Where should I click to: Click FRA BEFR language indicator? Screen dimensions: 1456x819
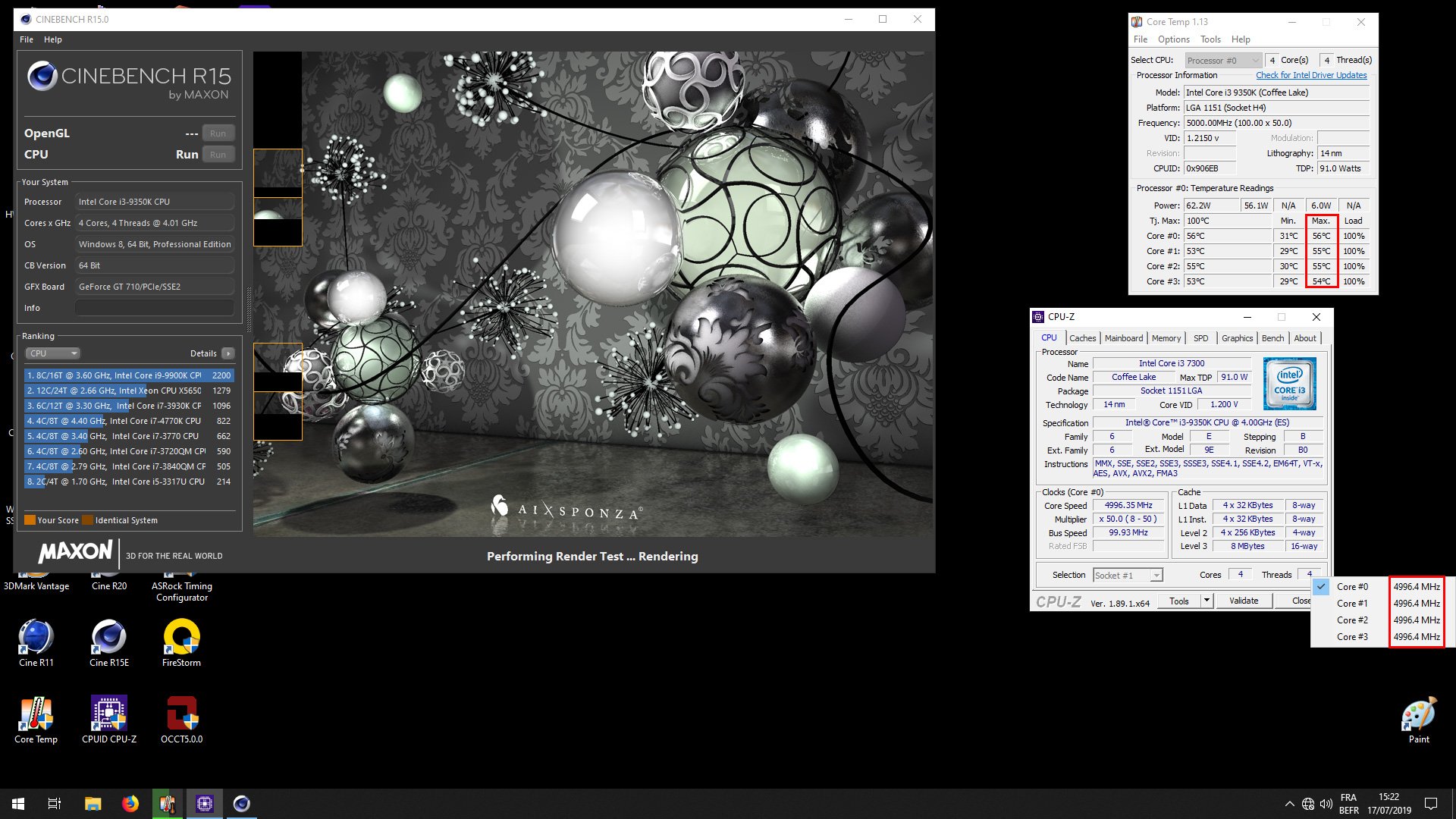pos(1348,804)
